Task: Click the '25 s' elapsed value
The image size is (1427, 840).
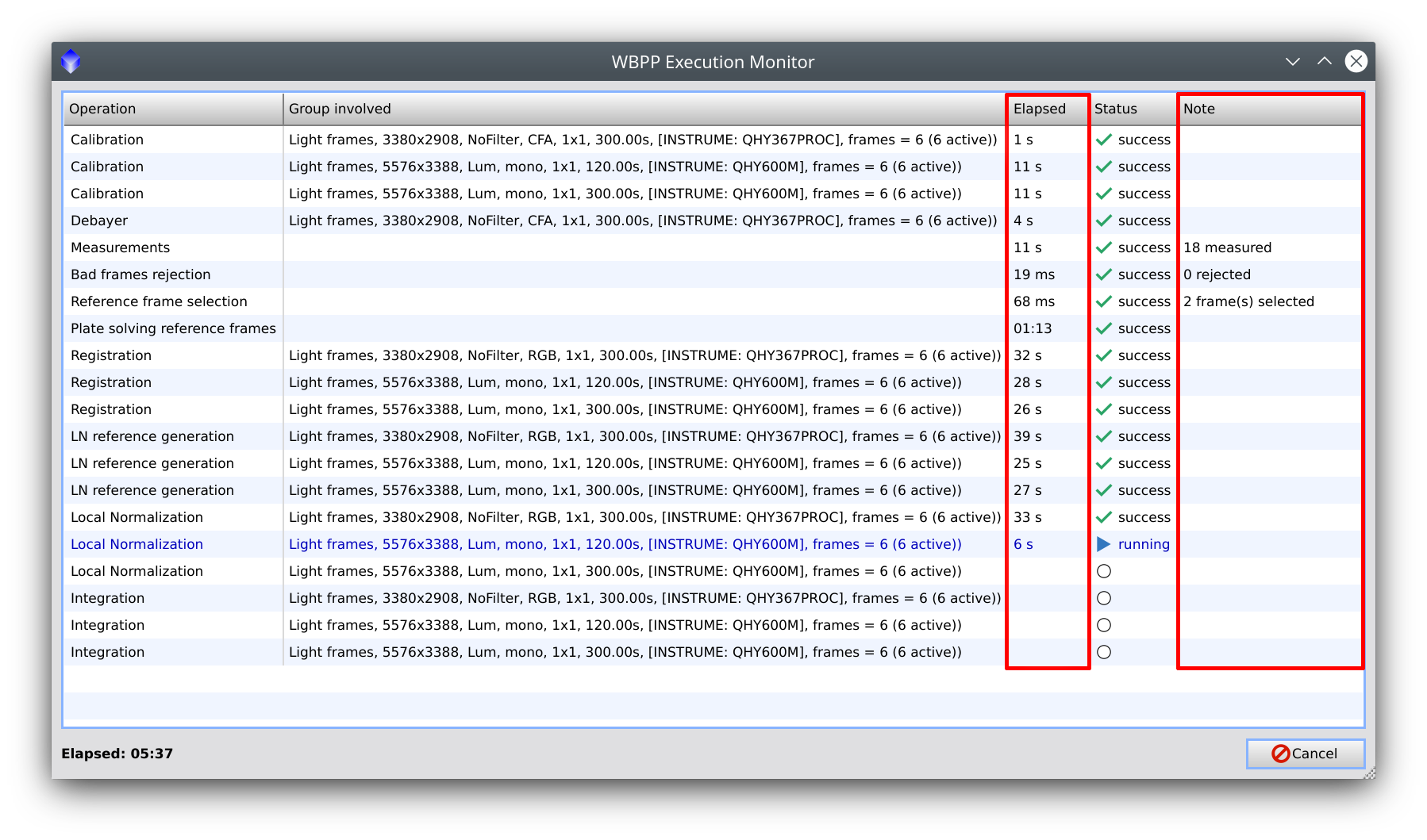Action: point(1027,463)
